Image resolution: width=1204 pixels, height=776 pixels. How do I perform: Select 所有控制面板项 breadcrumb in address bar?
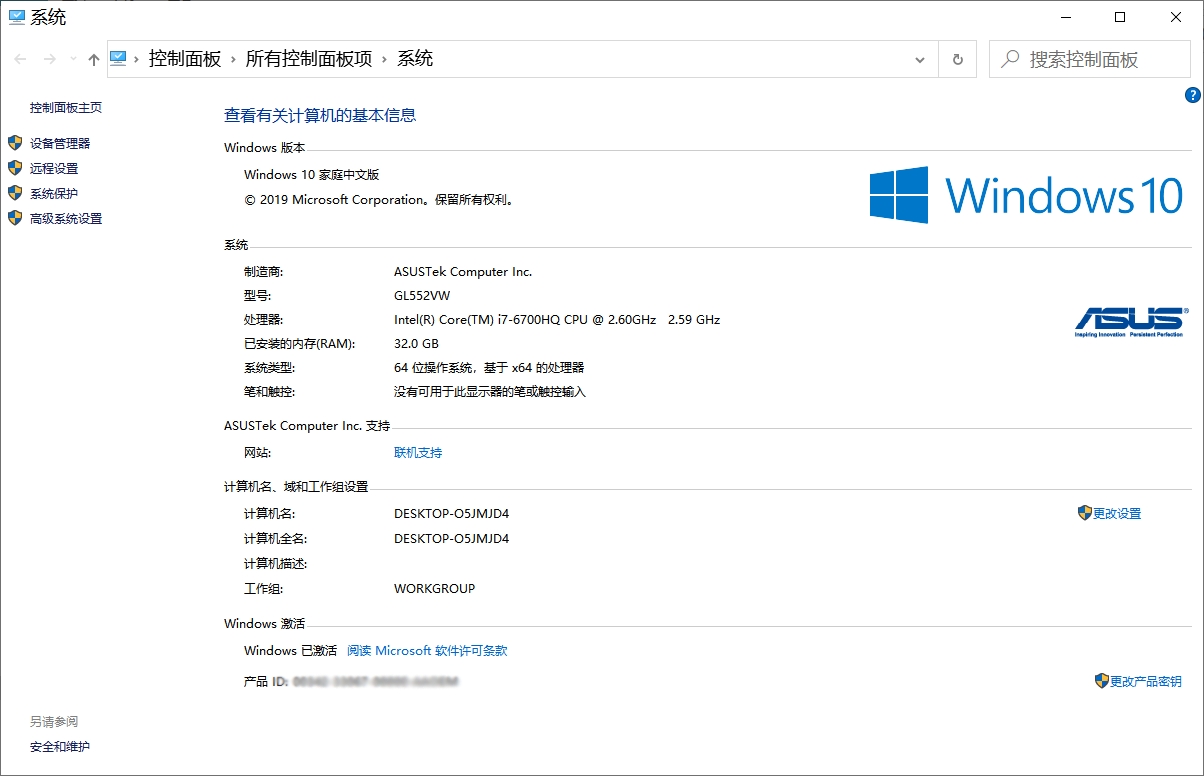pyautogui.click(x=309, y=59)
